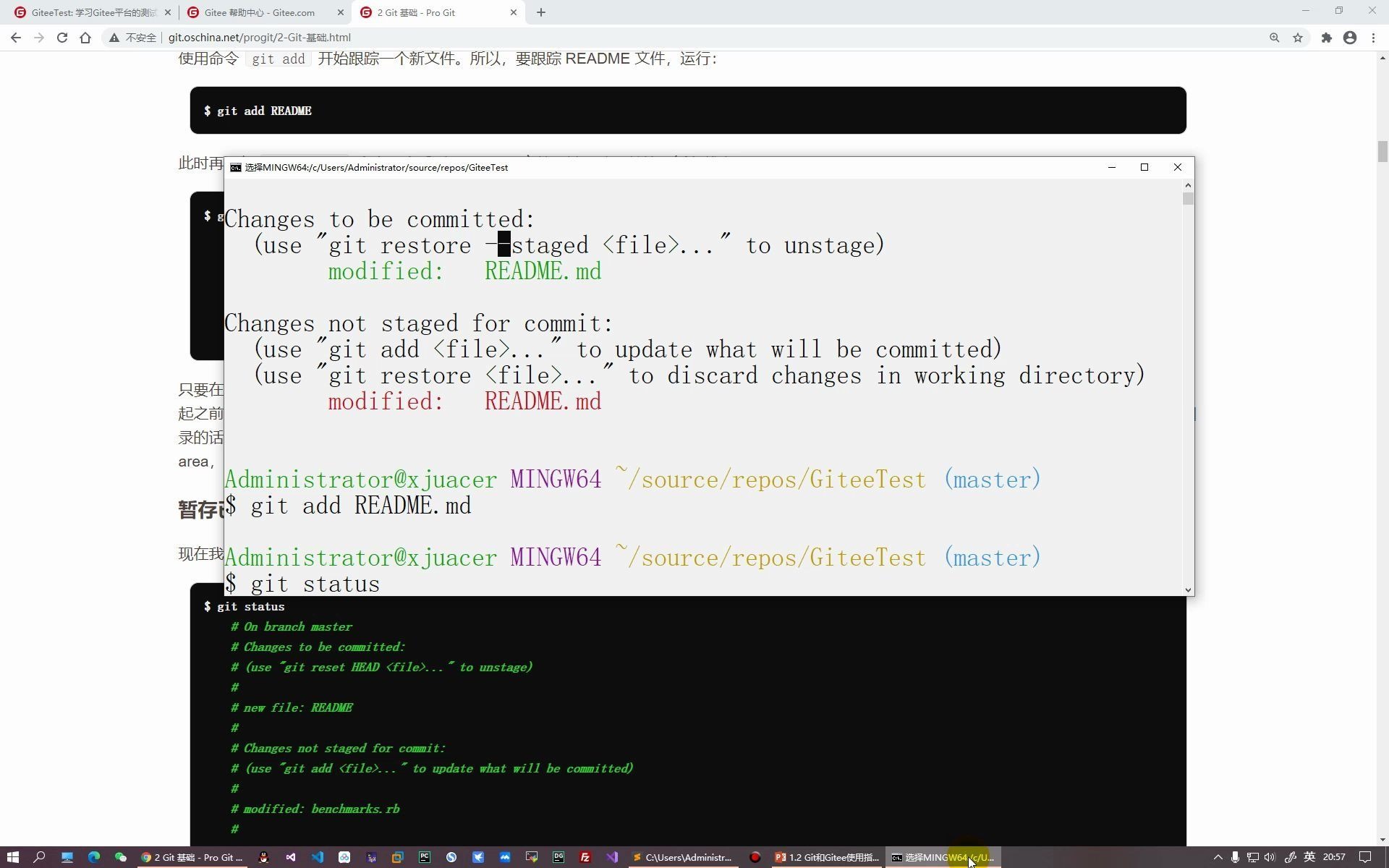Open the zoom magnifier in the address bar

[x=1274, y=38]
